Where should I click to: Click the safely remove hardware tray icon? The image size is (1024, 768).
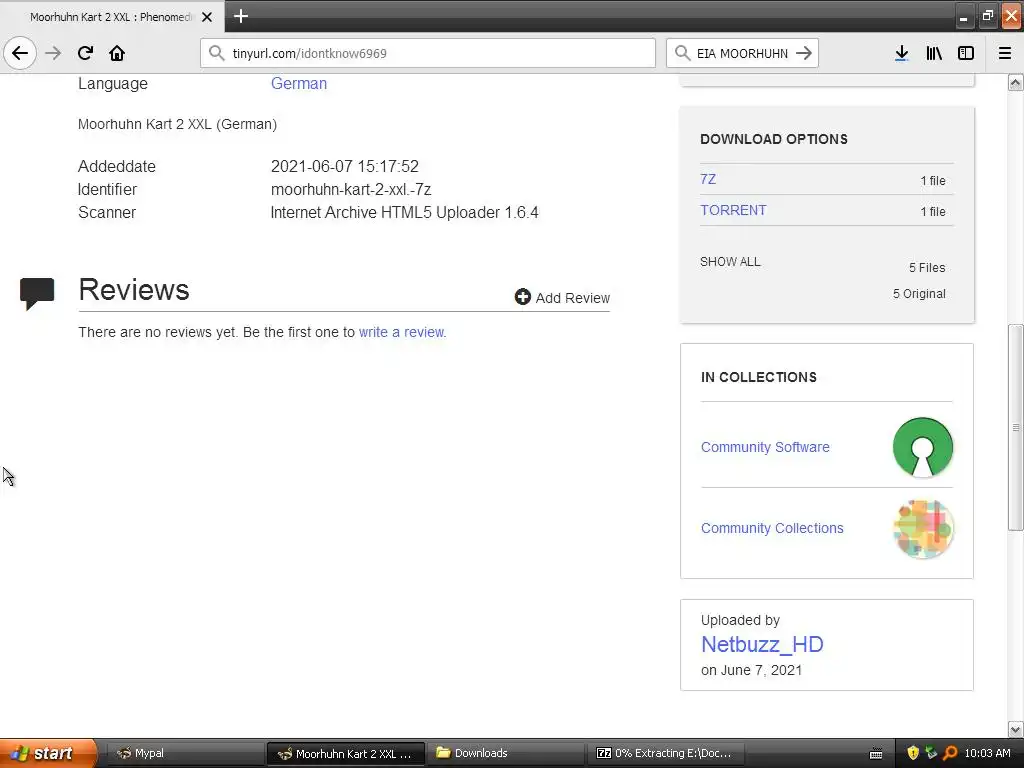pos(931,753)
